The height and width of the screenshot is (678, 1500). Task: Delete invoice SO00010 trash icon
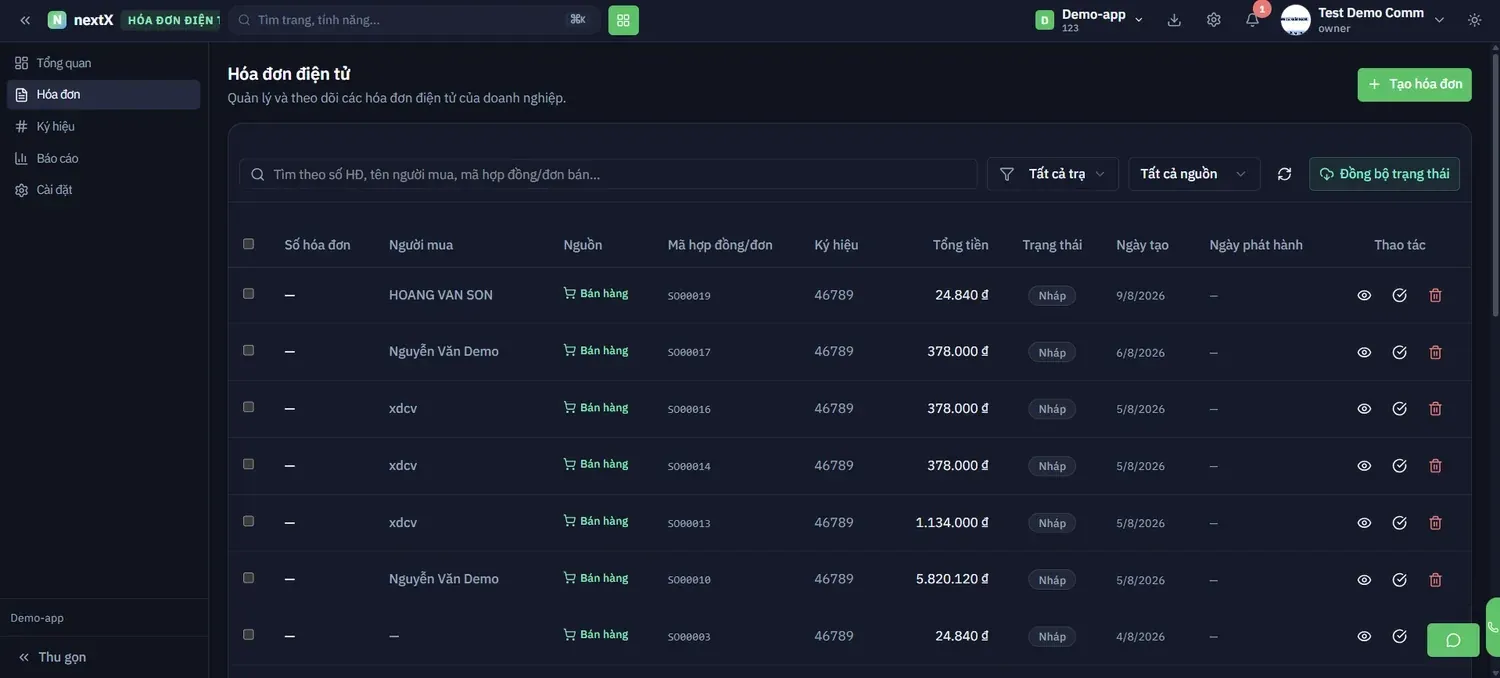[x=1435, y=580]
